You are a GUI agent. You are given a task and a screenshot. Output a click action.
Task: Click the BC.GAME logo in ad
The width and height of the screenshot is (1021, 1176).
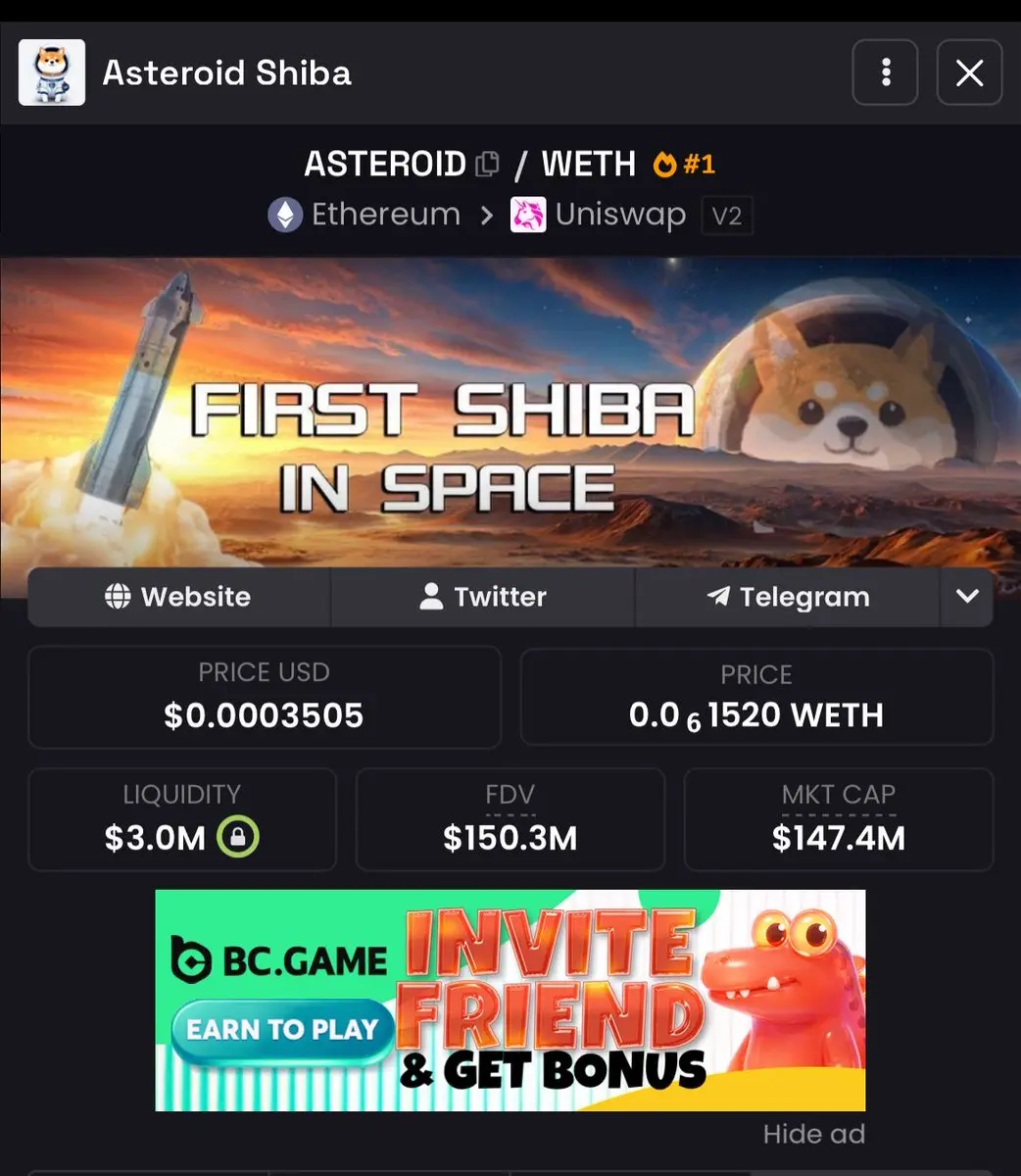tap(279, 959)
